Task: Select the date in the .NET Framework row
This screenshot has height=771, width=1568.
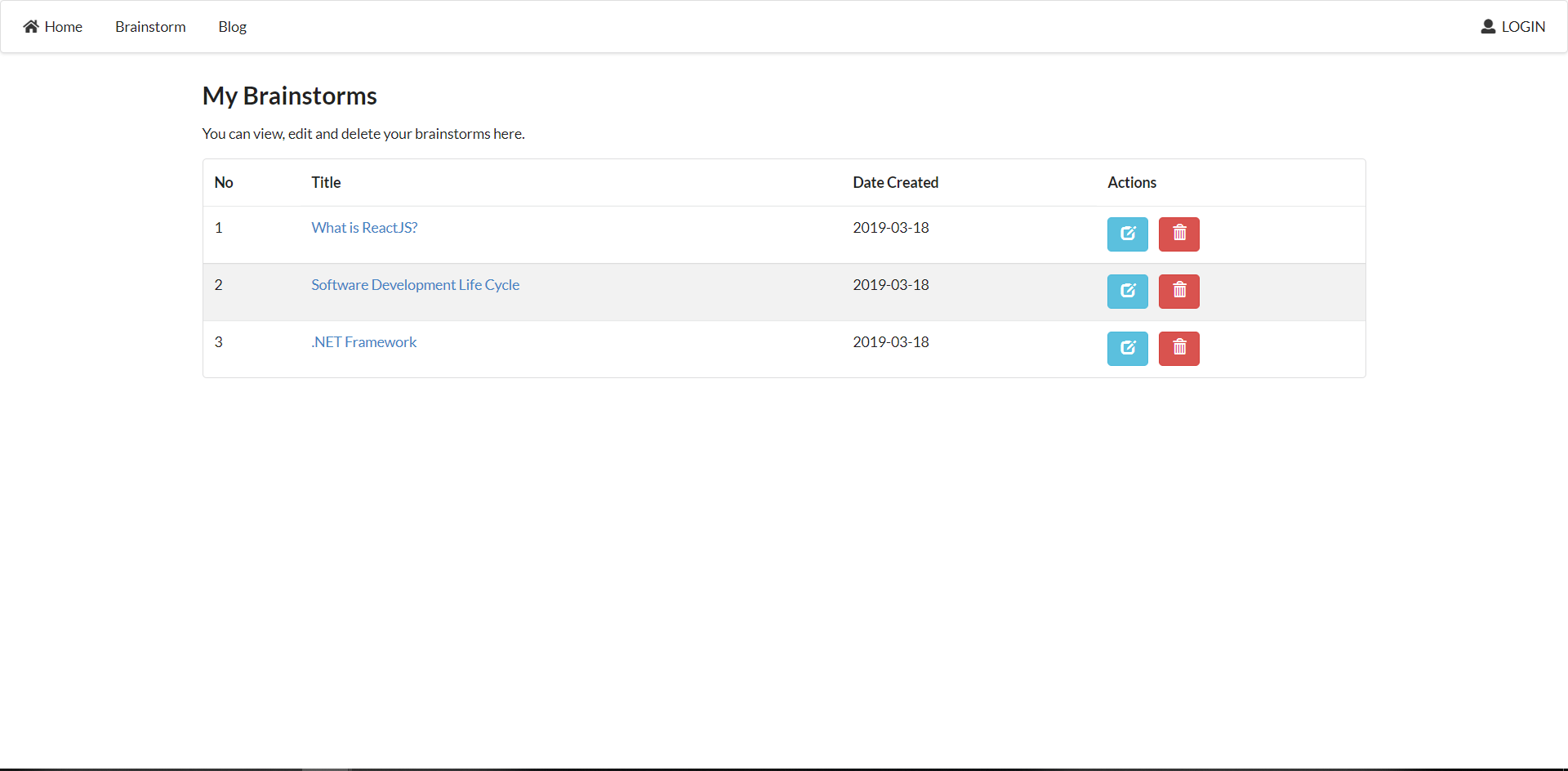Action: pyautogui.click(x=891, y=342)
